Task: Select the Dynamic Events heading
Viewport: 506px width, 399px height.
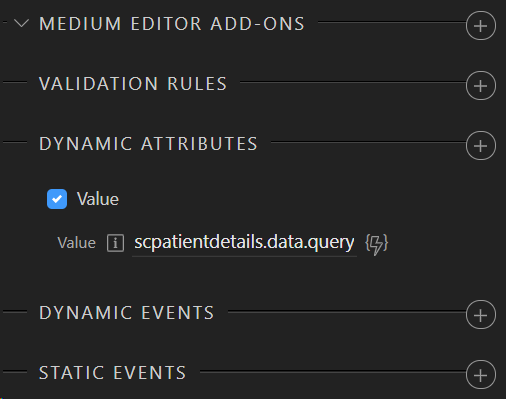Action: point(127,313)
